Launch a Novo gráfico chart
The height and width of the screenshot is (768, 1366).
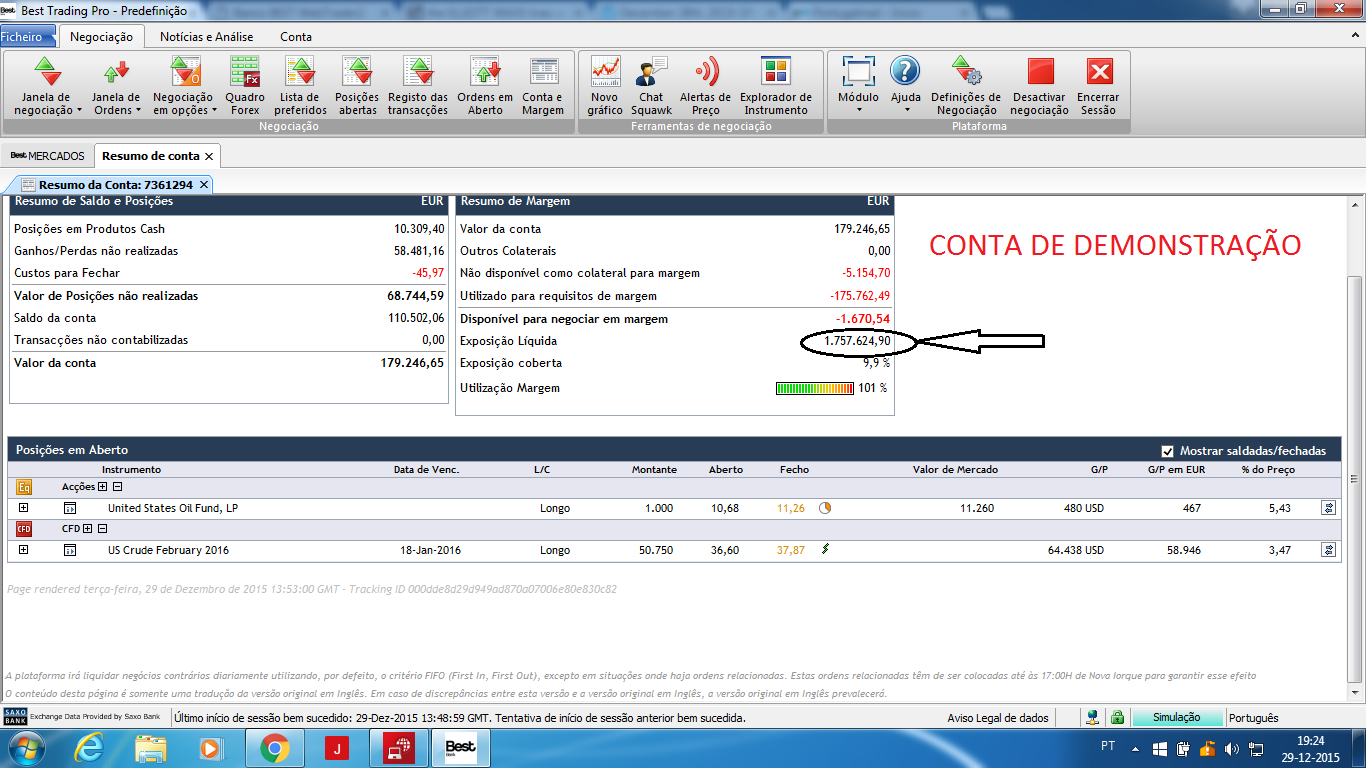tap(605, 85)
